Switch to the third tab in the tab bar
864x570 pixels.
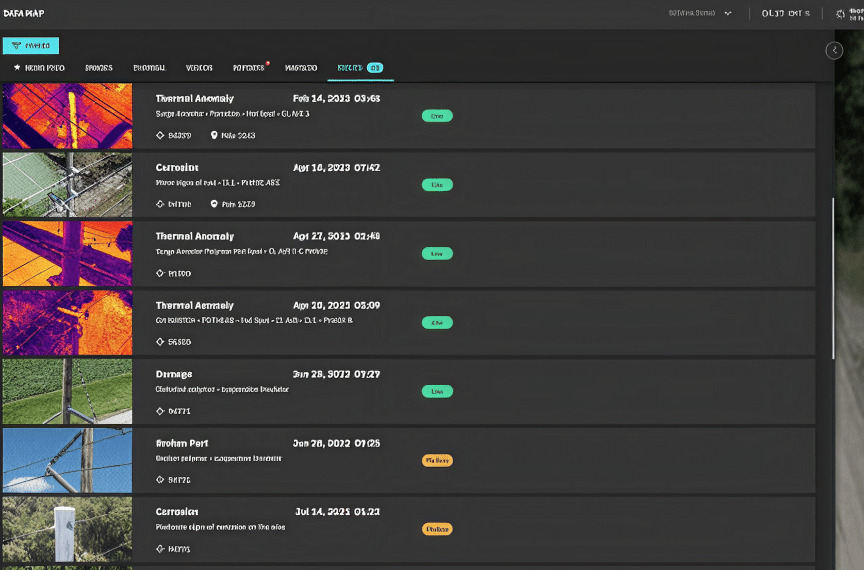tap(149, 68)
